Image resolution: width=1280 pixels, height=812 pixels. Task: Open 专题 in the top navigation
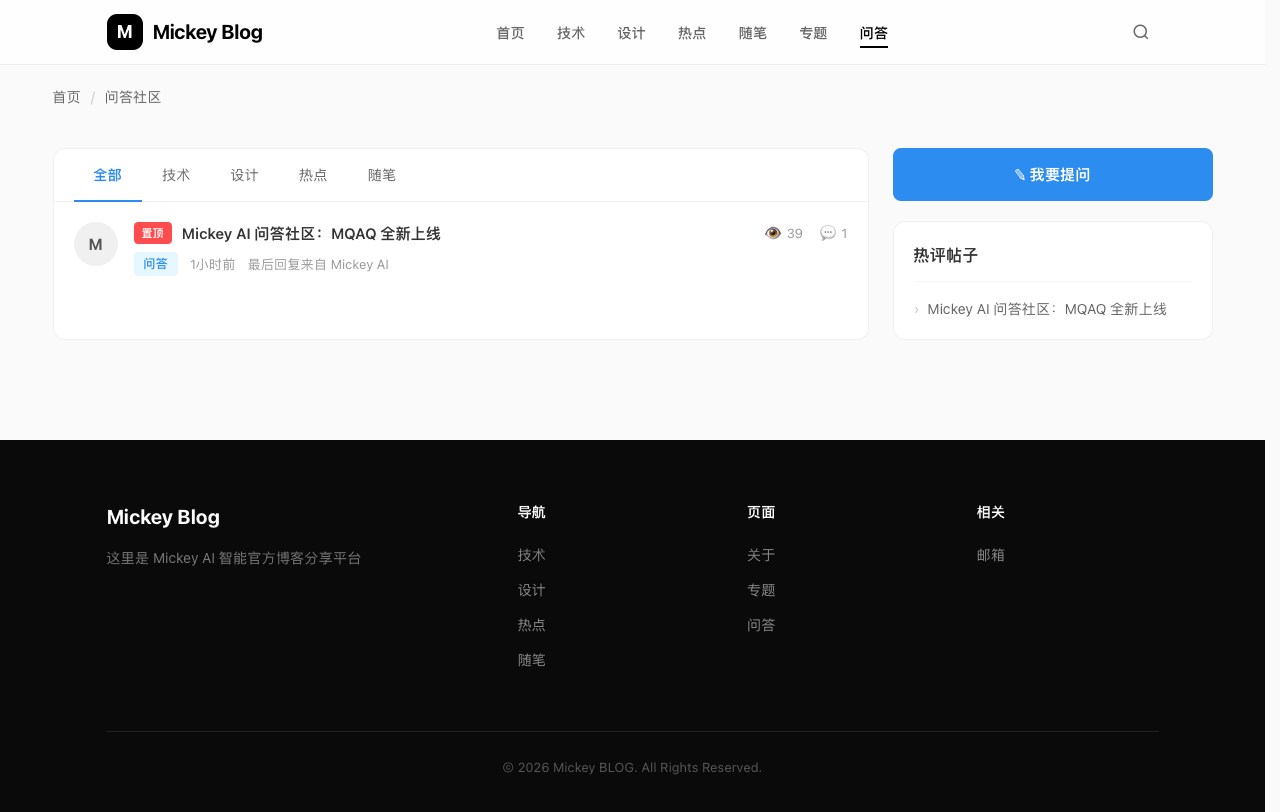pyautogui.click(x=814, y=33)
